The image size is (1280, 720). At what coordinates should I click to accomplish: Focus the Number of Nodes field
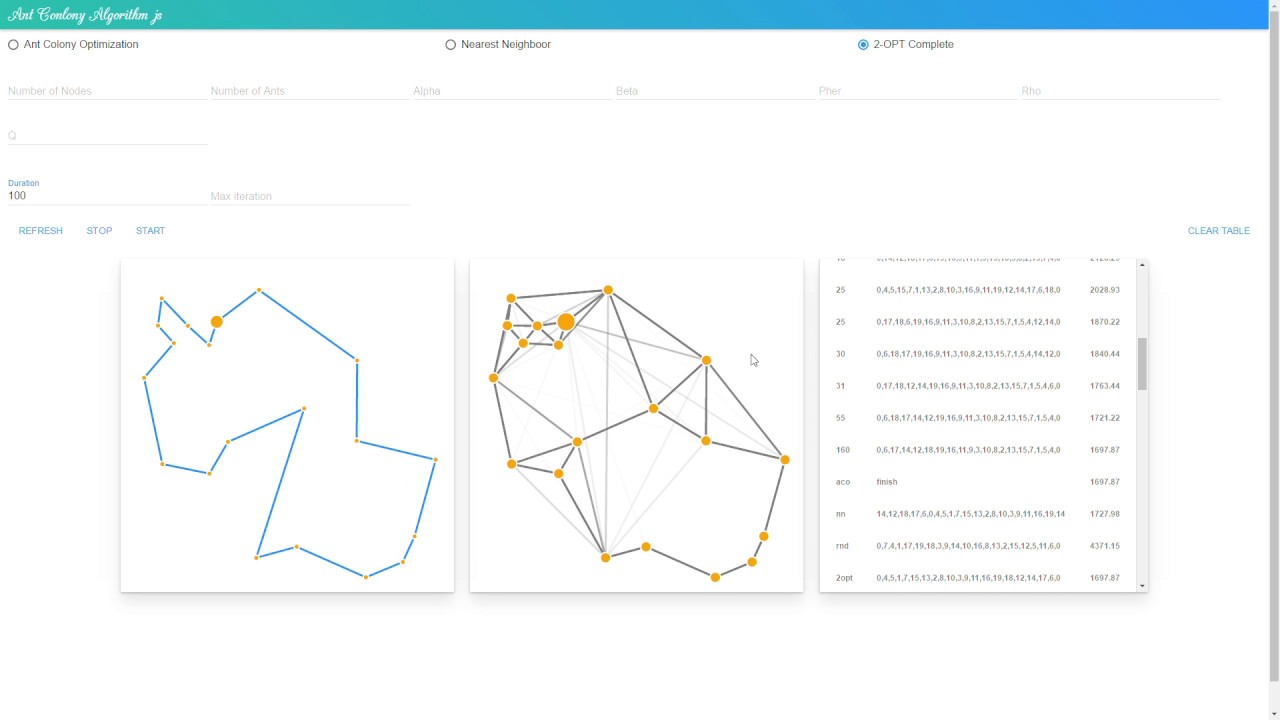coord(107,91)
